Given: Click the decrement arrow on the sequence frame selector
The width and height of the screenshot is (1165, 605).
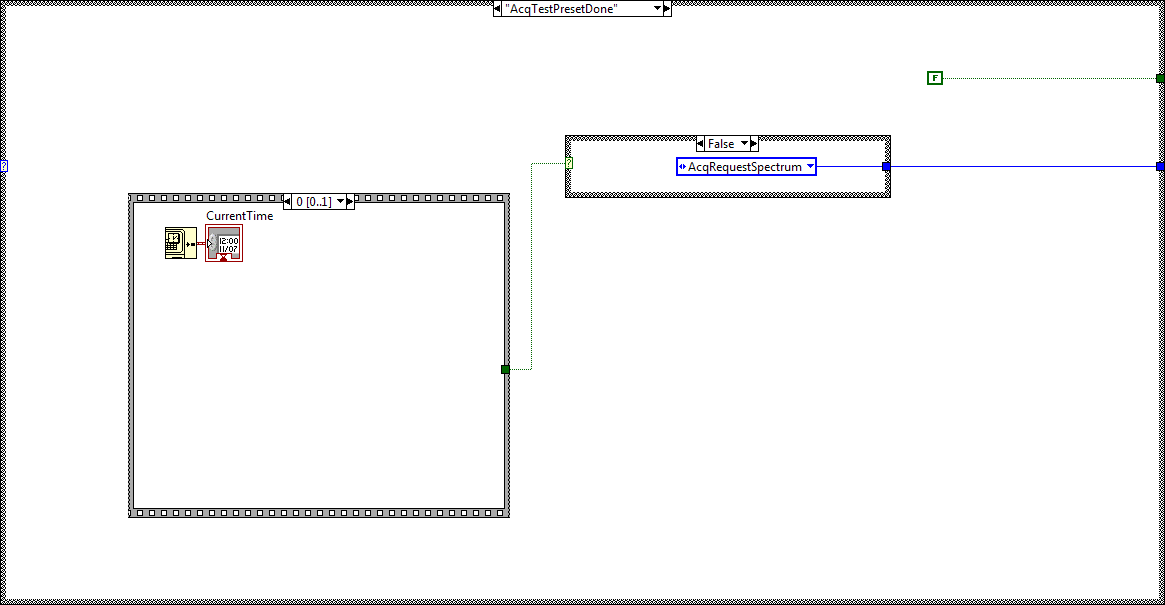Looking at the screenshot, I should coord(285,200).
